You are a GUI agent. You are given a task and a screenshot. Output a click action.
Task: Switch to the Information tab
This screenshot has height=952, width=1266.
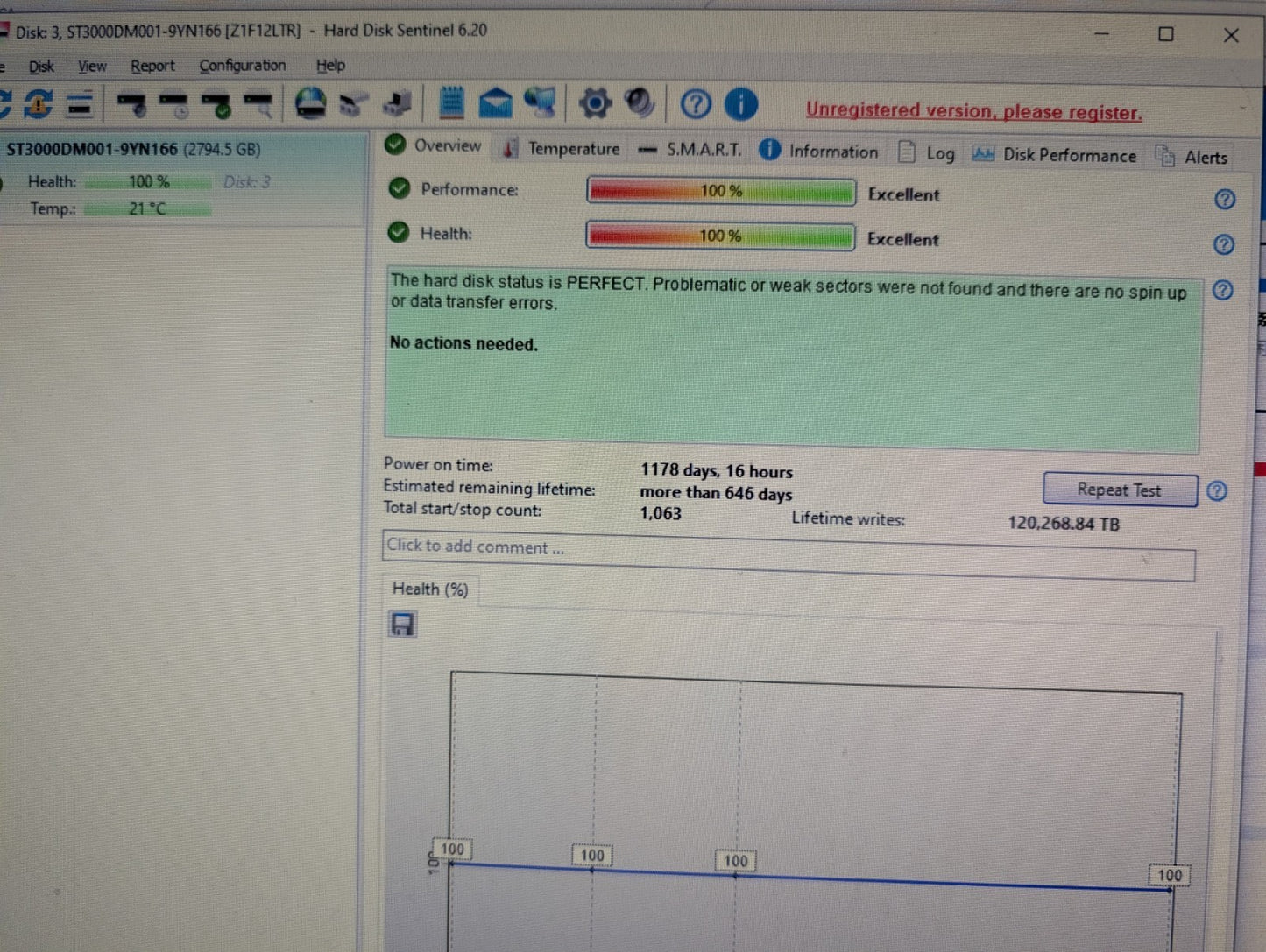818,151
